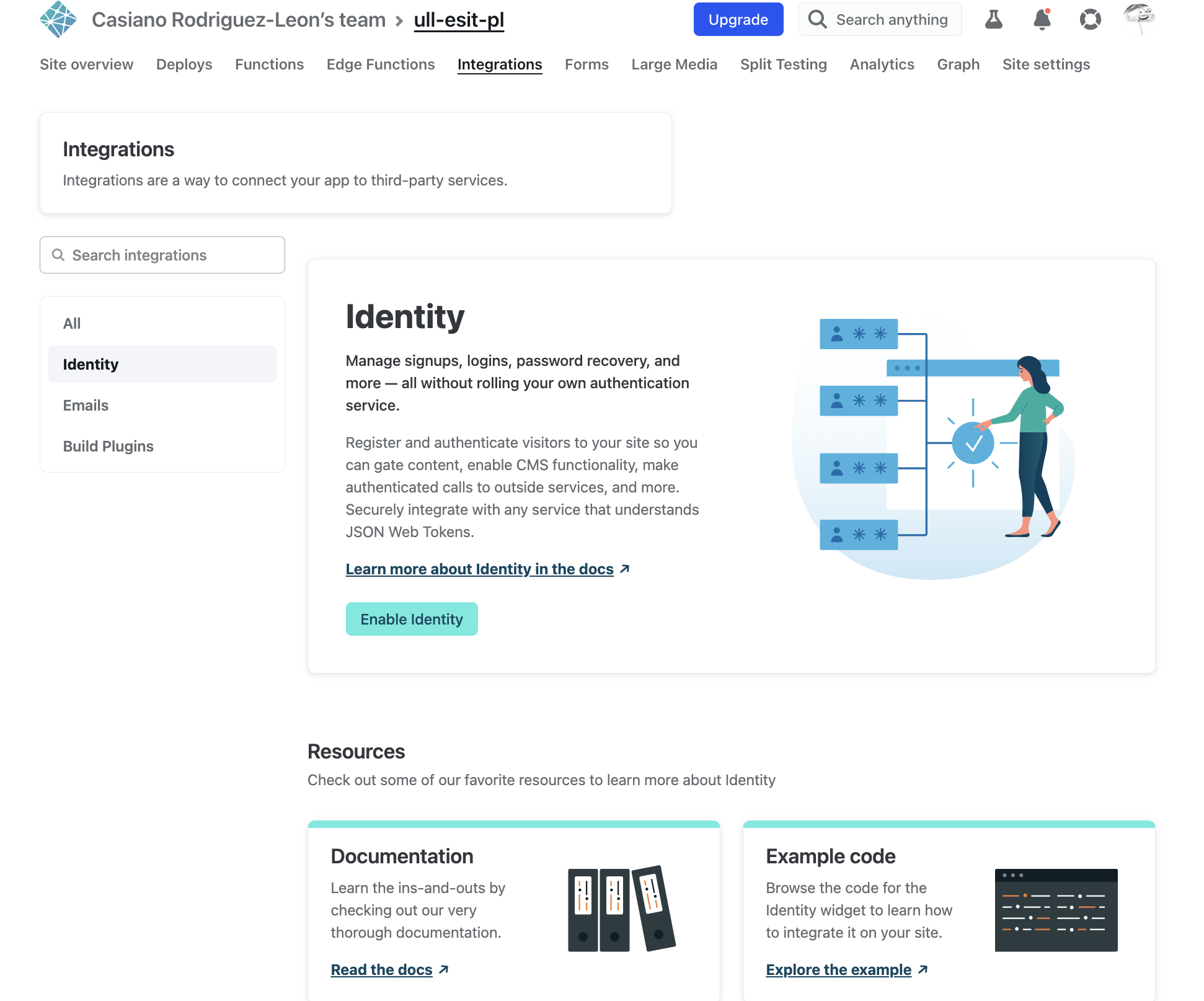
Task: Open the Forms tab
Action: pyautogui.click(x=587, y=65)
